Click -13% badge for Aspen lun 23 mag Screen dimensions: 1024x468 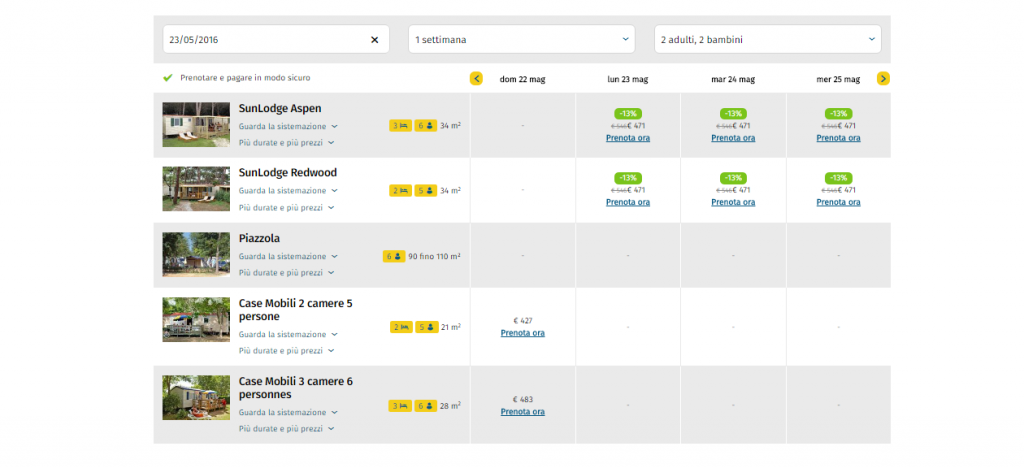628,114
